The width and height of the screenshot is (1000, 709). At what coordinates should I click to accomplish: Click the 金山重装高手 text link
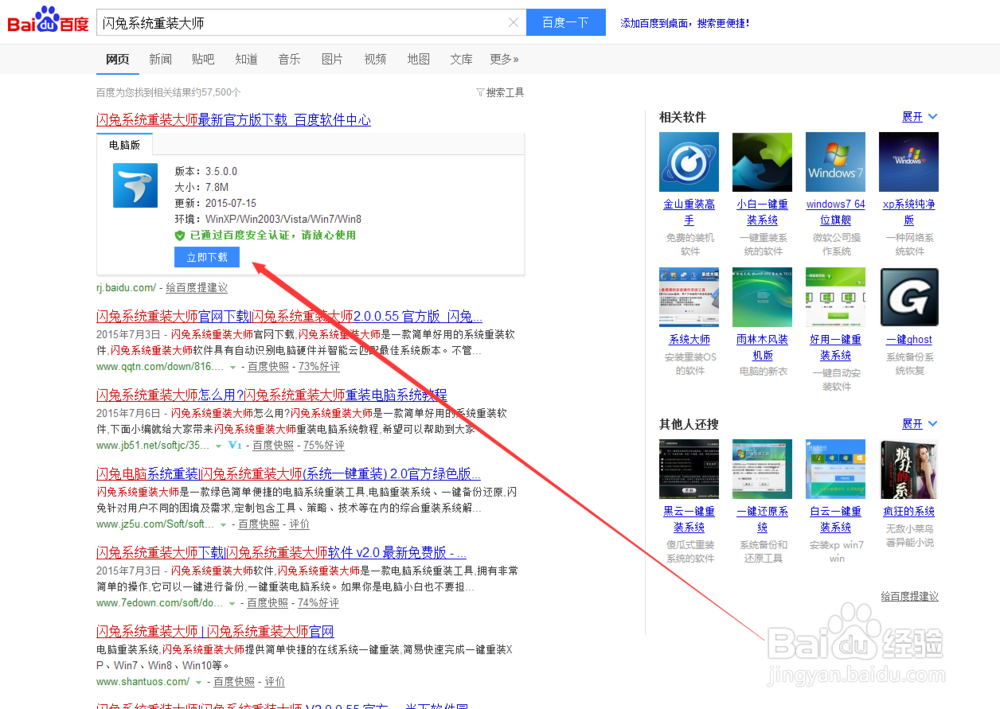tap(689, 212)
